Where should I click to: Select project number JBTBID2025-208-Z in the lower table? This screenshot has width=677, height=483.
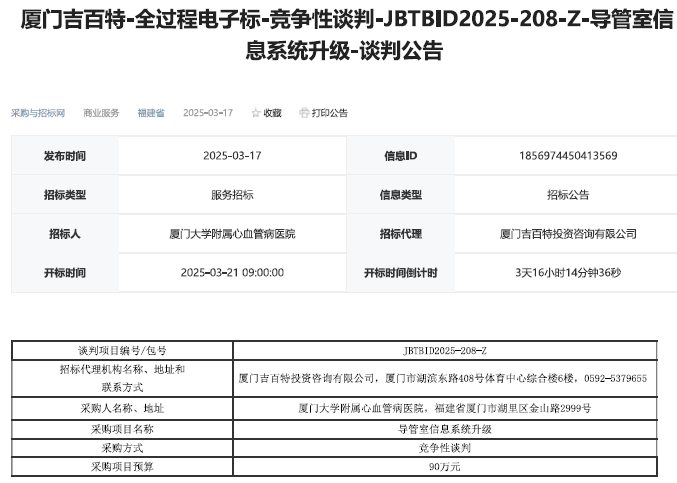coord(445,351)
